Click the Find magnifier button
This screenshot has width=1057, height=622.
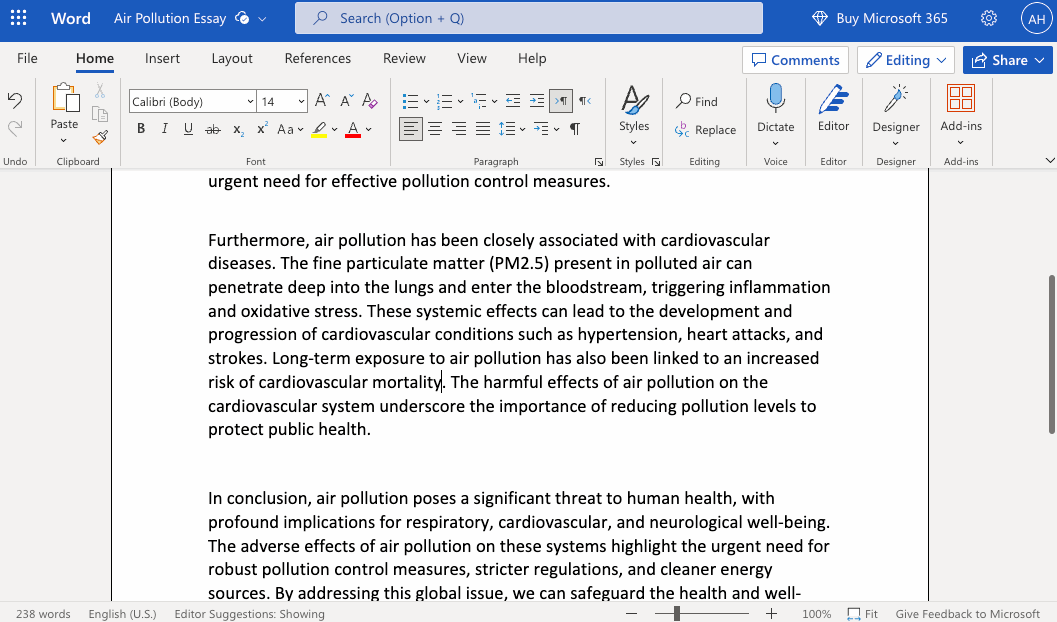pyautogui.click(x=697, y=101)
